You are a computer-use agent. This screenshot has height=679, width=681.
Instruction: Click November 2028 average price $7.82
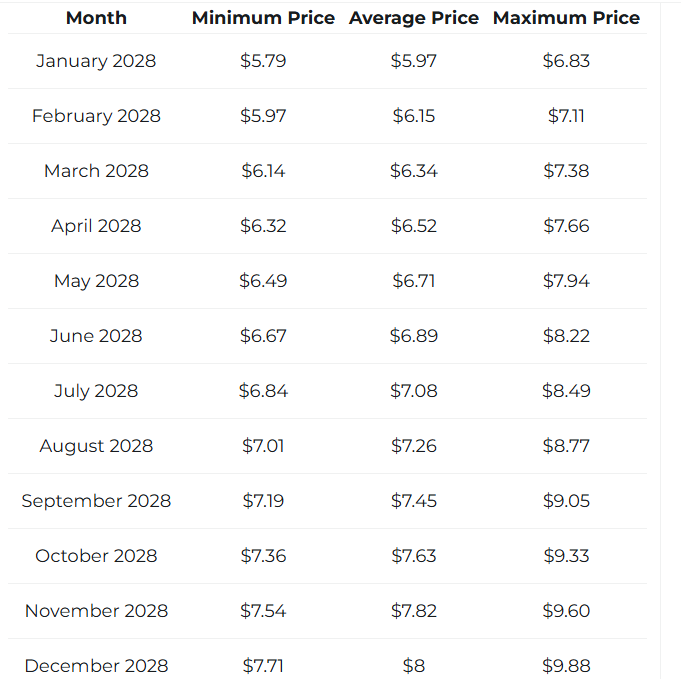click(413, 611)
